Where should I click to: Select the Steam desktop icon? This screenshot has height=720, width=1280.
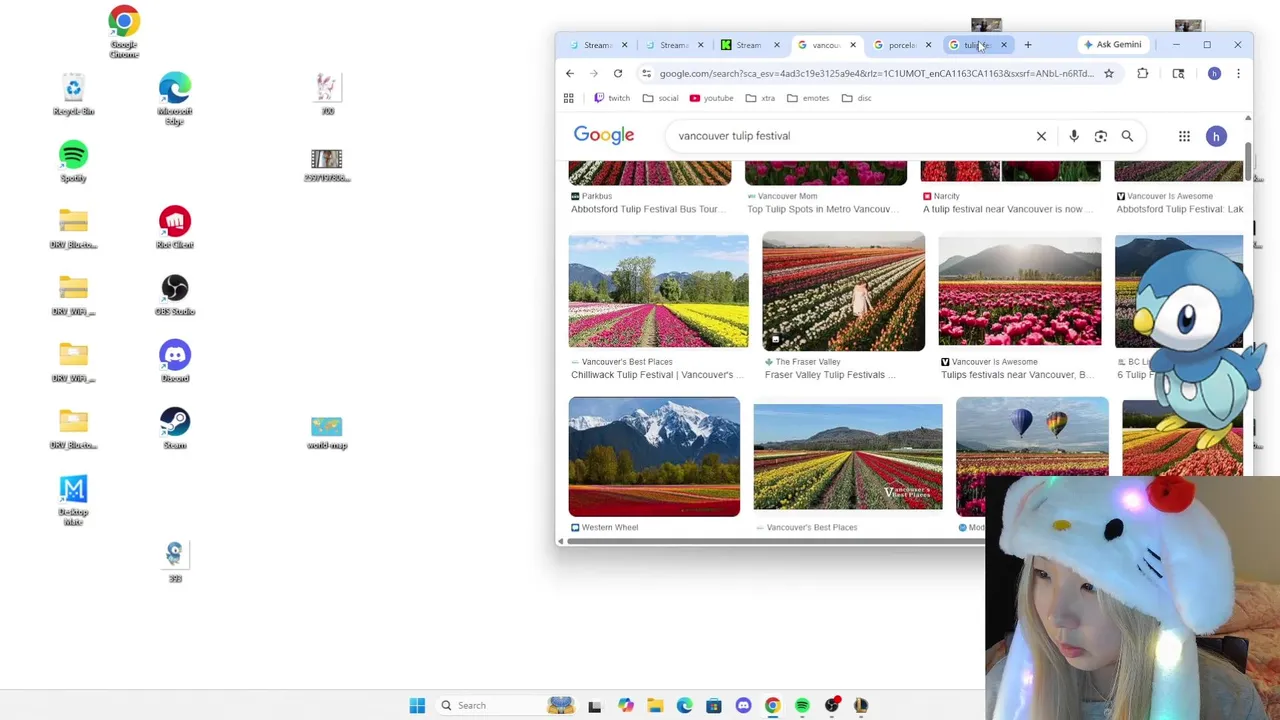175,428
